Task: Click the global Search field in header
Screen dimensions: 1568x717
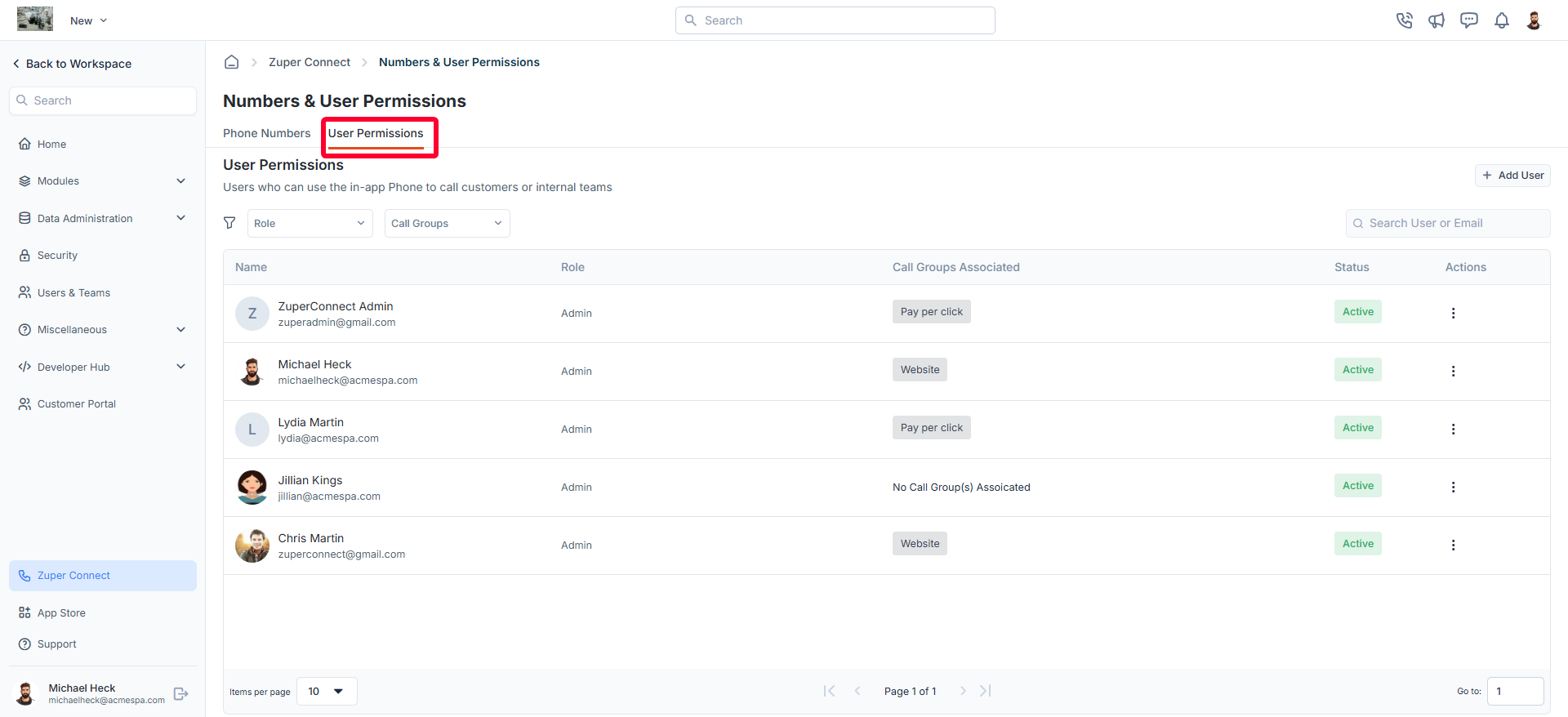Action: (x=835, y=20)
